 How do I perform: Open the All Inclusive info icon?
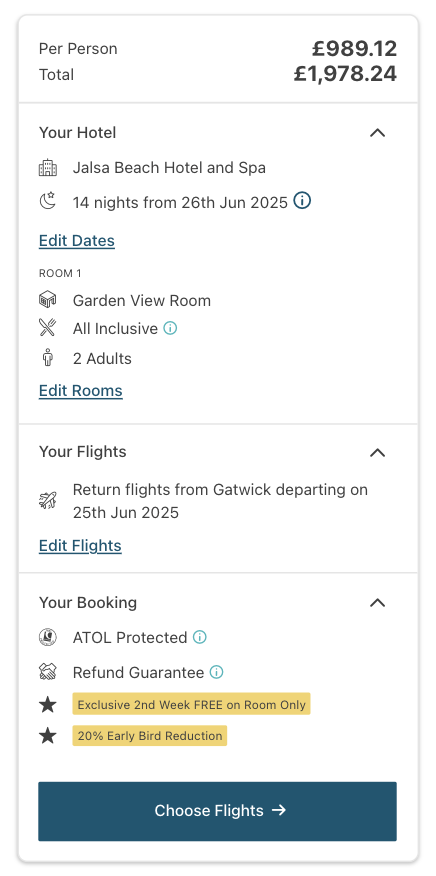(170, 328)
